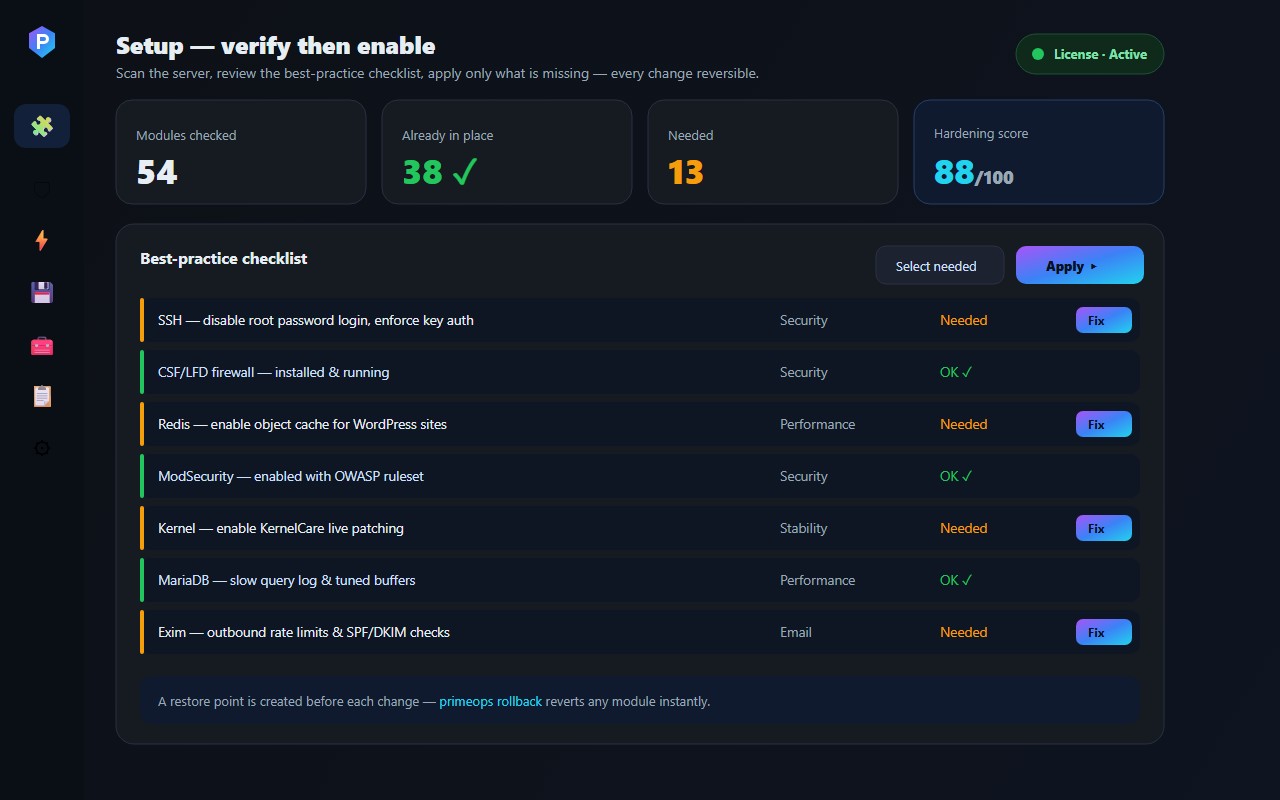Click the OK status for MariaDB
This screenshot has width=1280, height=800.
(956, 580)
